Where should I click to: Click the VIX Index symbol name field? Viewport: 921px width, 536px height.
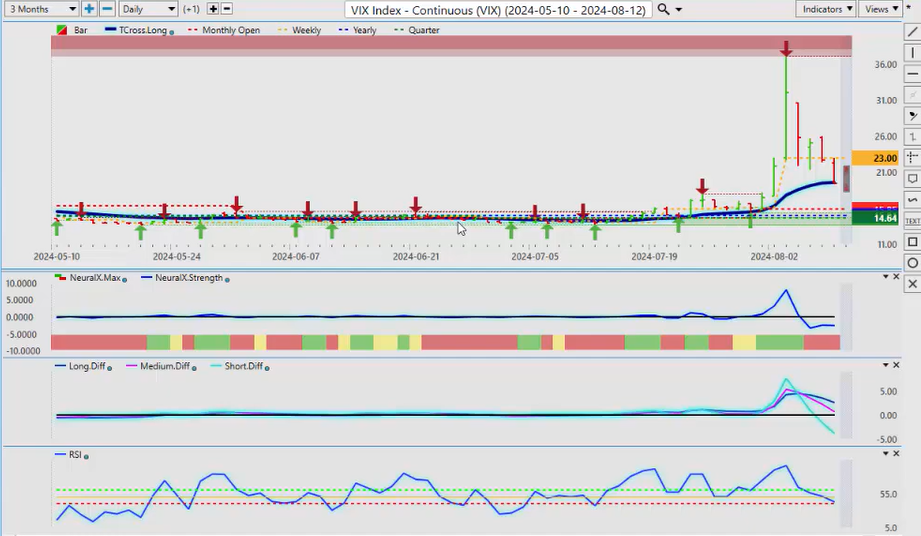[x=497, y=9]
